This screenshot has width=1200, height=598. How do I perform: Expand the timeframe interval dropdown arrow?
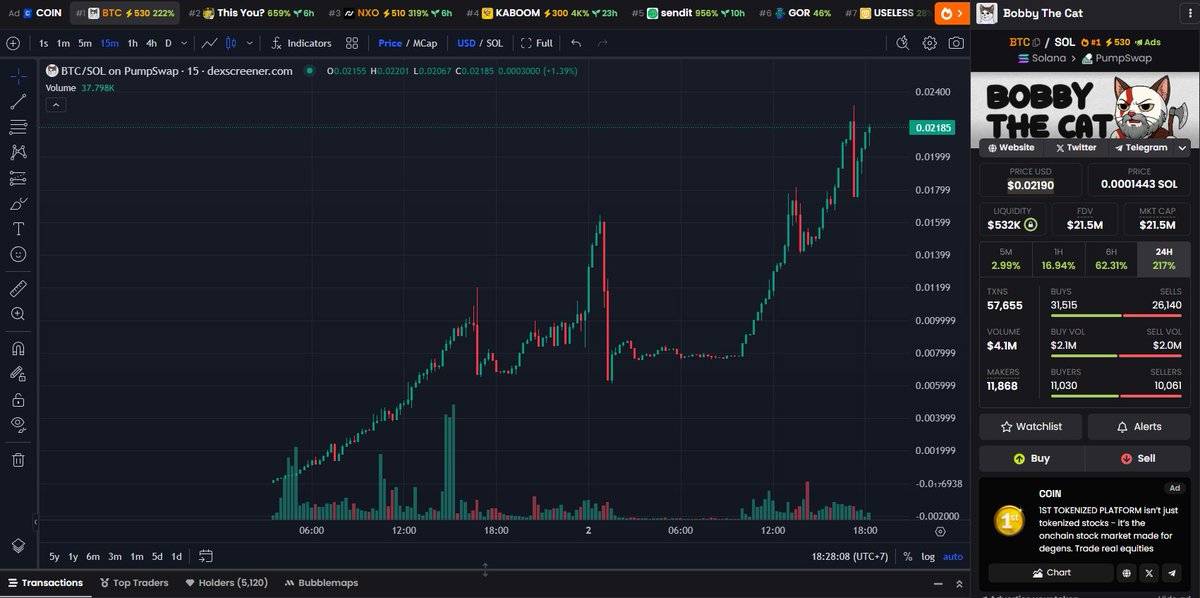click(x=185, y=43)
